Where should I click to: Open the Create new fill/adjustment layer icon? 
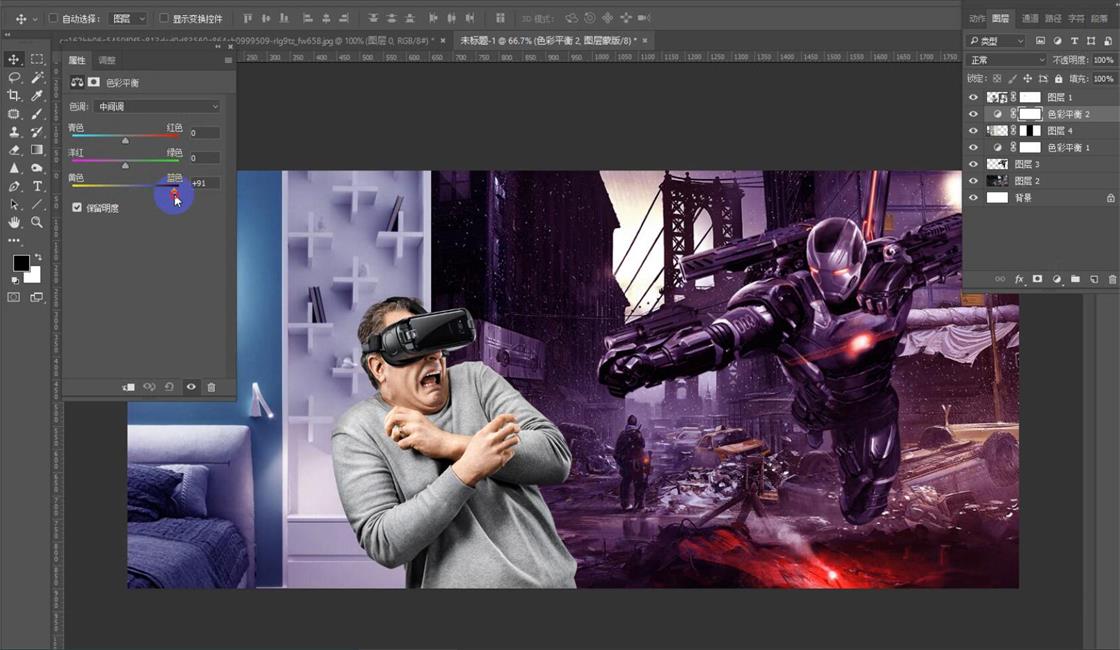(x=1057, y=279)
